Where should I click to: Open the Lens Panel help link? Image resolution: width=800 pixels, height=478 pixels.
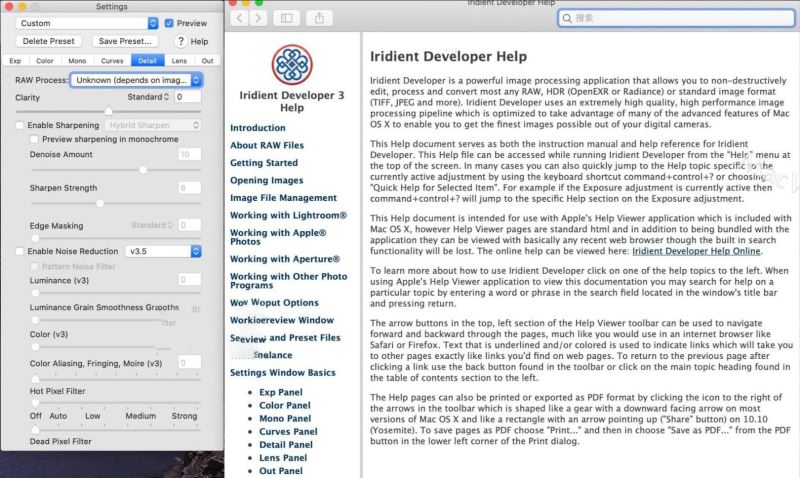(283, 458)
